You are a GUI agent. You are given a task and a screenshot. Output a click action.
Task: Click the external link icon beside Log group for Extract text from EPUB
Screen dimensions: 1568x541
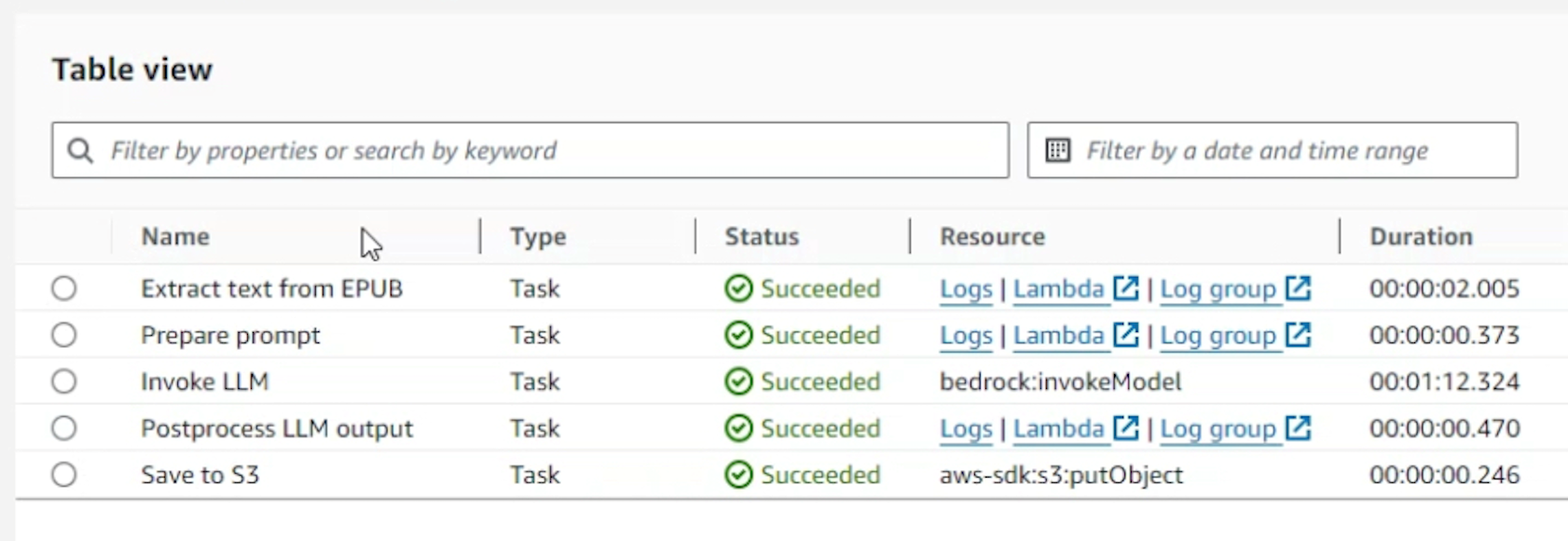[x=1298, y=288]
